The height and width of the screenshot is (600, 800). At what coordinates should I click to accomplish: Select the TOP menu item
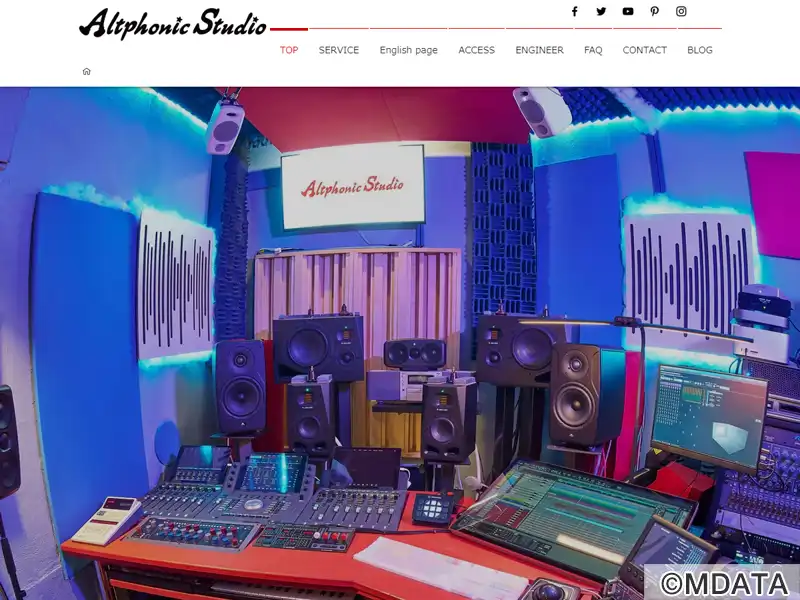click(289, 50)
